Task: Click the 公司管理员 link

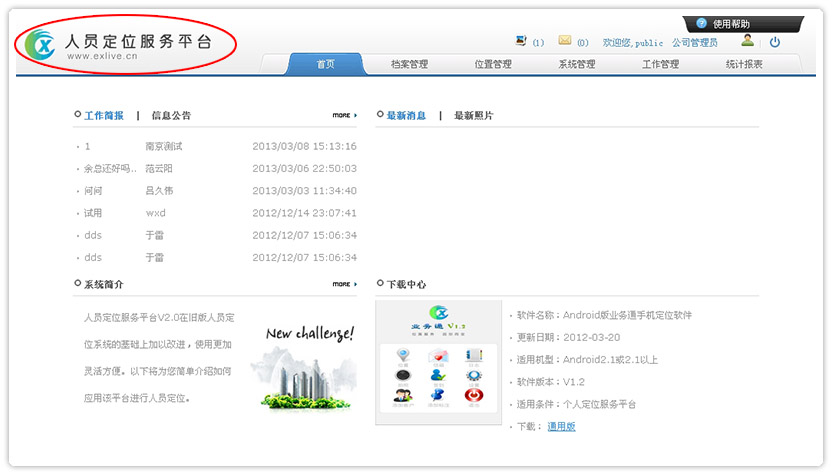Action: pyautogui.click(x=694, y=43)
